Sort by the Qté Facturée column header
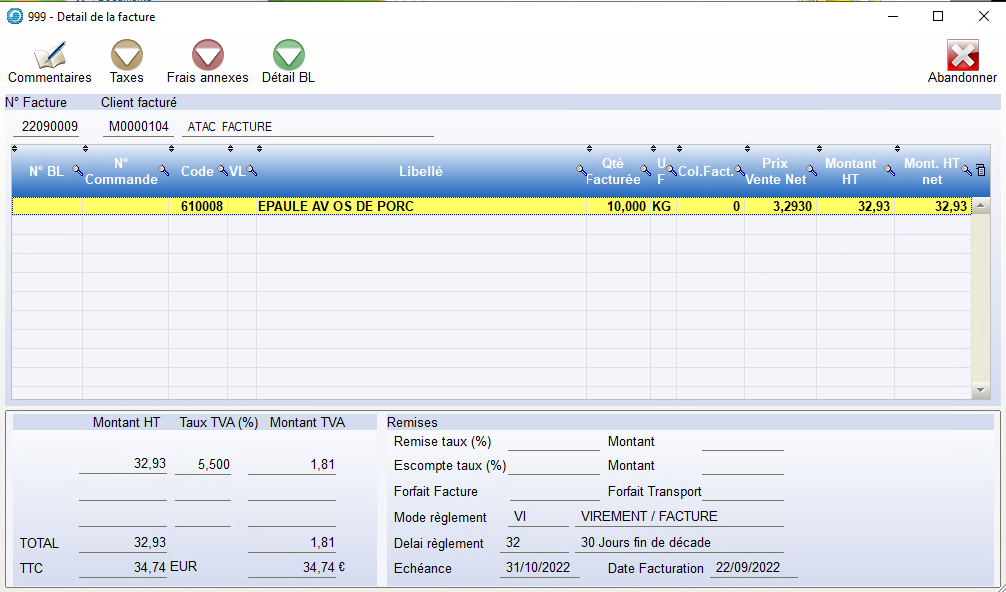1006x592 pixels. click(612, 171)
